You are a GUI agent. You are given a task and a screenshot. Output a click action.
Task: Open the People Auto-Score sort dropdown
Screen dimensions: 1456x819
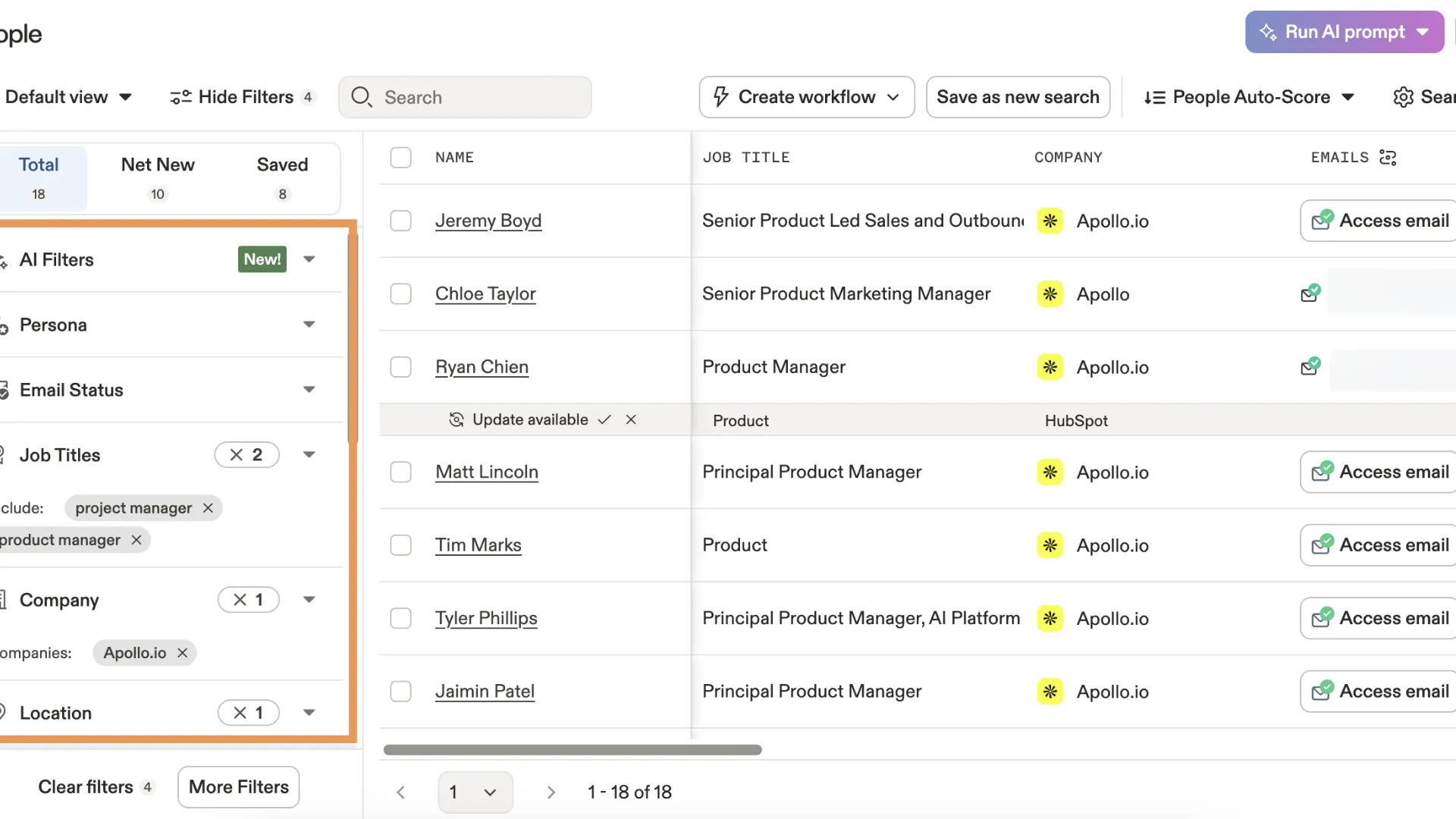tap(1250, 97)
